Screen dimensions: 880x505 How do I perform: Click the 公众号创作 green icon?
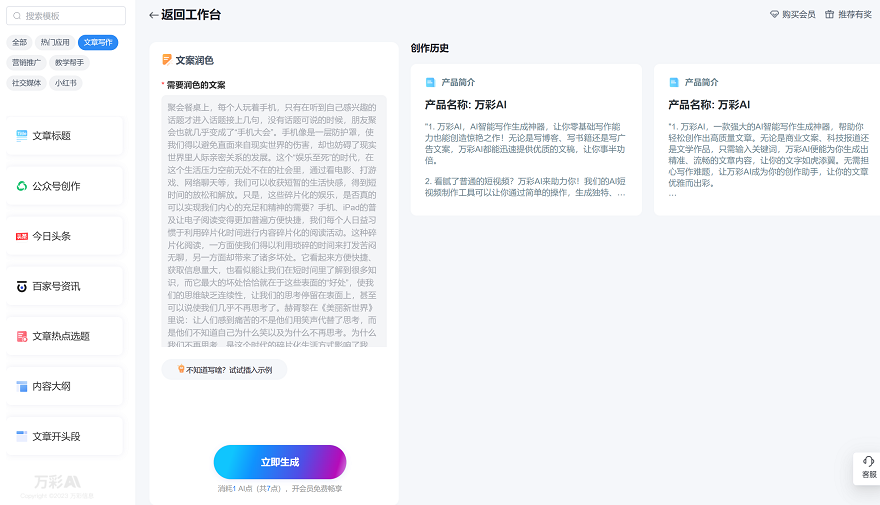pyautogui.click(x=21, y=186)
